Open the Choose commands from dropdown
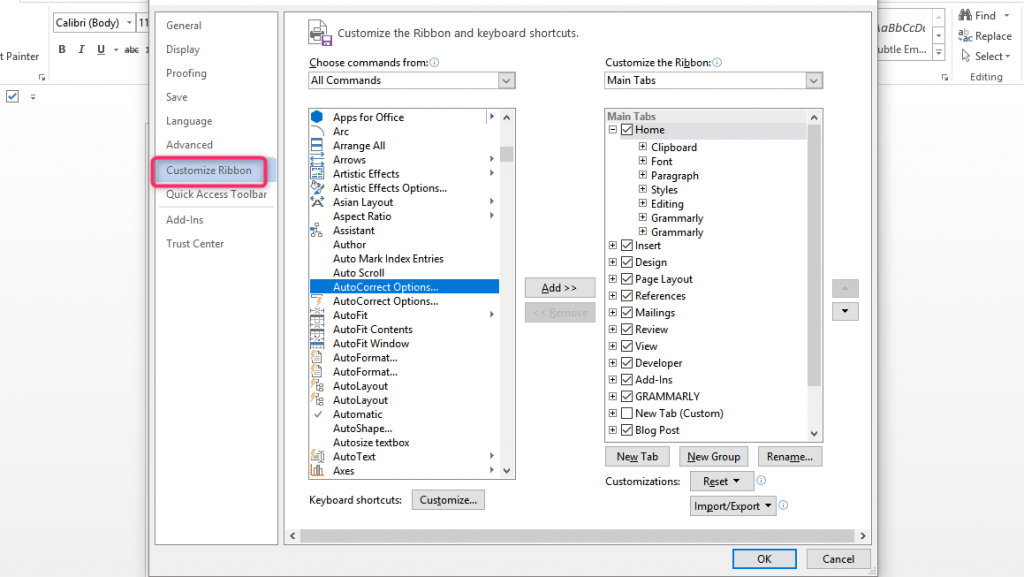 tap(506, 80)
